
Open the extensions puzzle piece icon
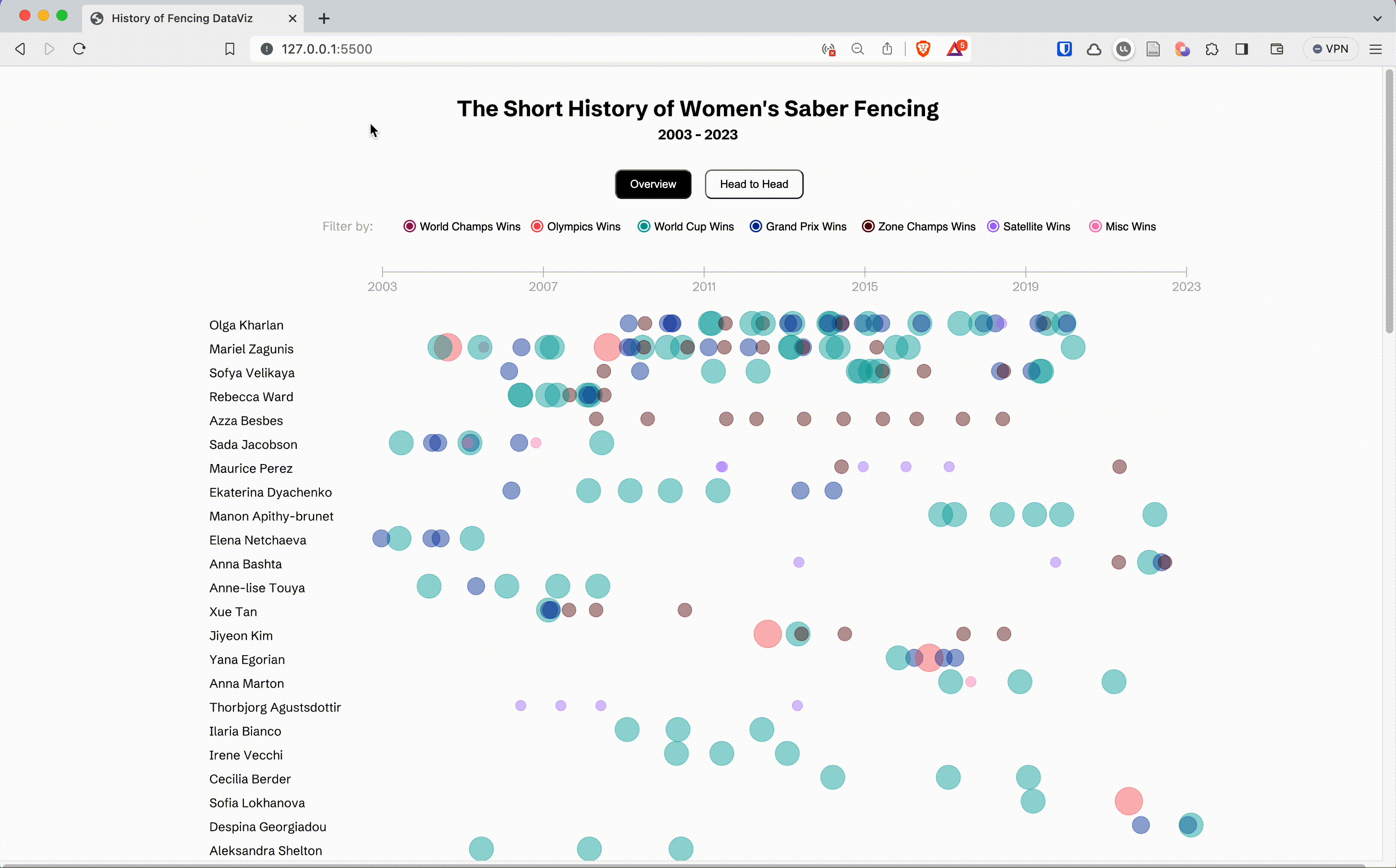pyautogui.click(x=1212, y=49)
